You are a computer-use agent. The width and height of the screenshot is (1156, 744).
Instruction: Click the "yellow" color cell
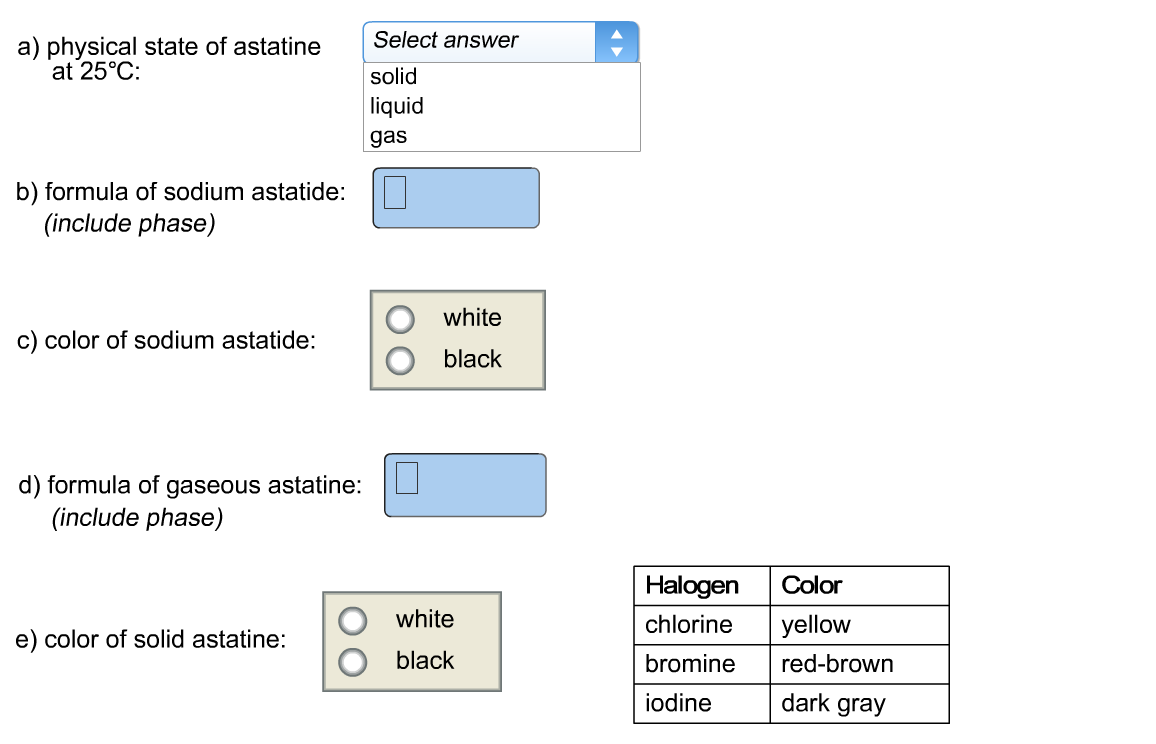[816, 625]
